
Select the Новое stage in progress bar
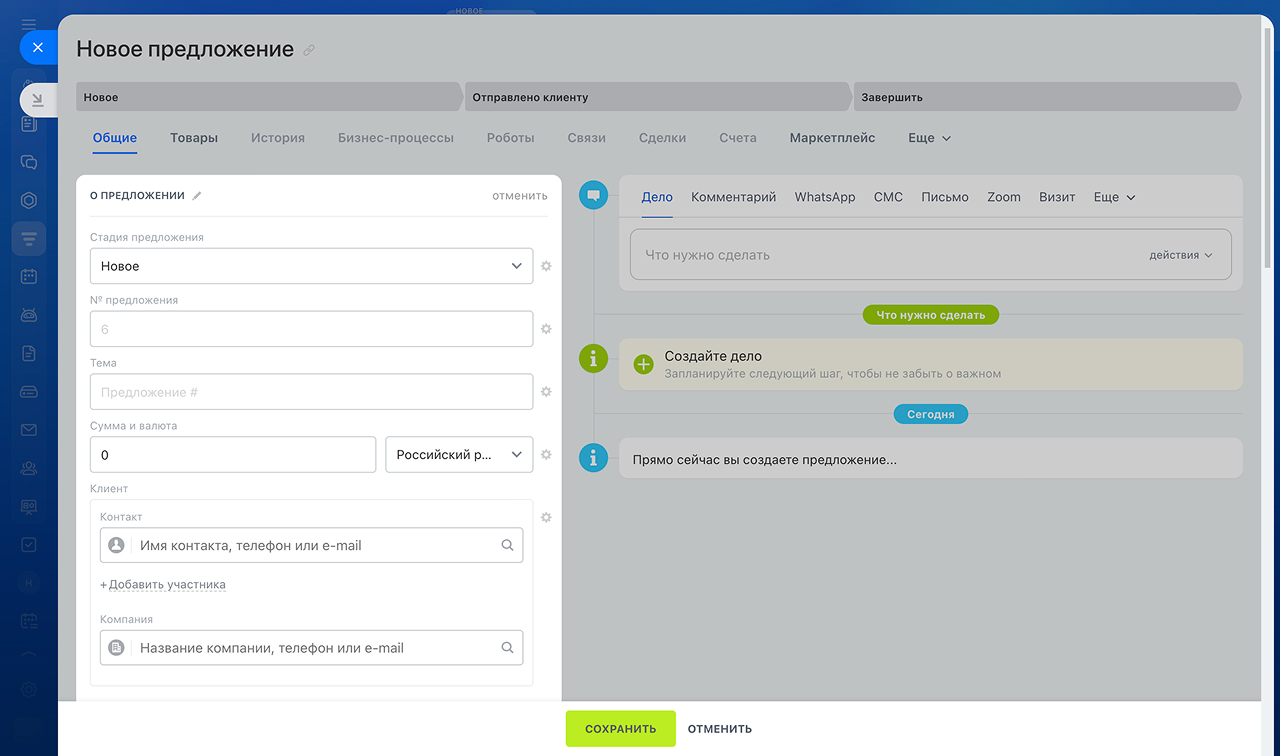[268, 97]
